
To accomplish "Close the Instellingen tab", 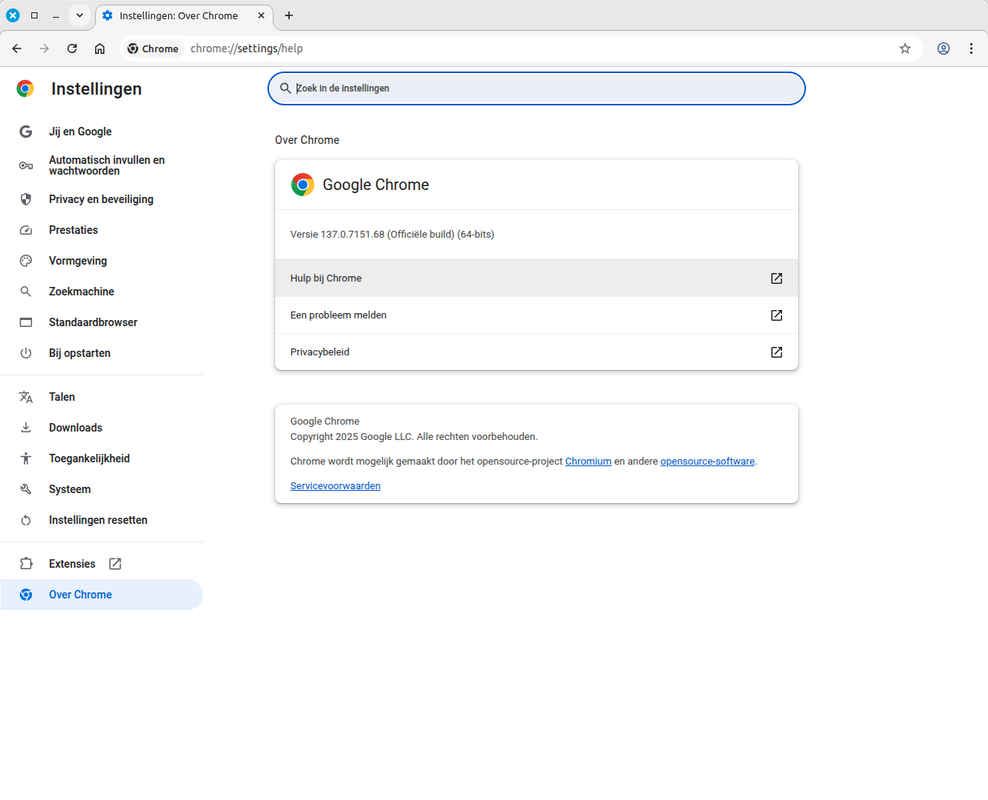I will coord(261,16).
